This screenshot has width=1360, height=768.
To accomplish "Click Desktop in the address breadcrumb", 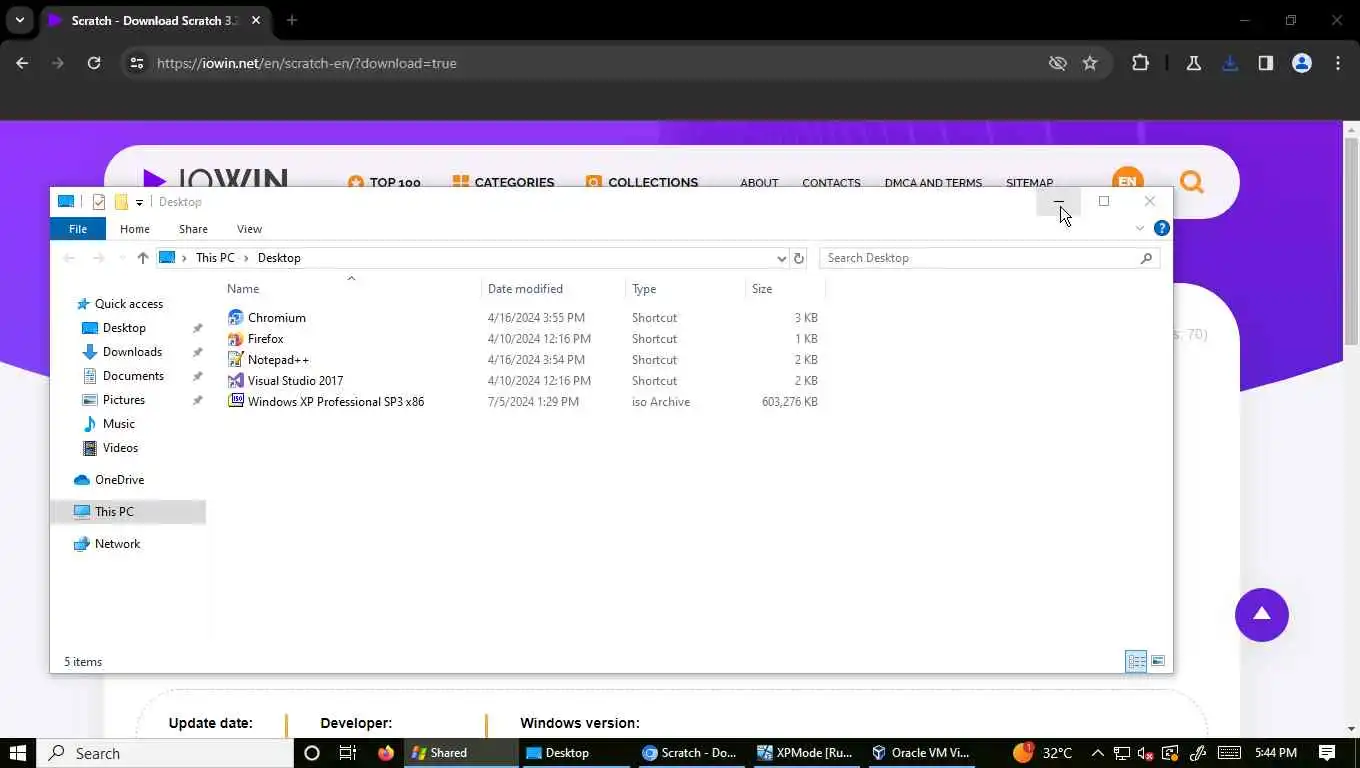I will [279, 258].
